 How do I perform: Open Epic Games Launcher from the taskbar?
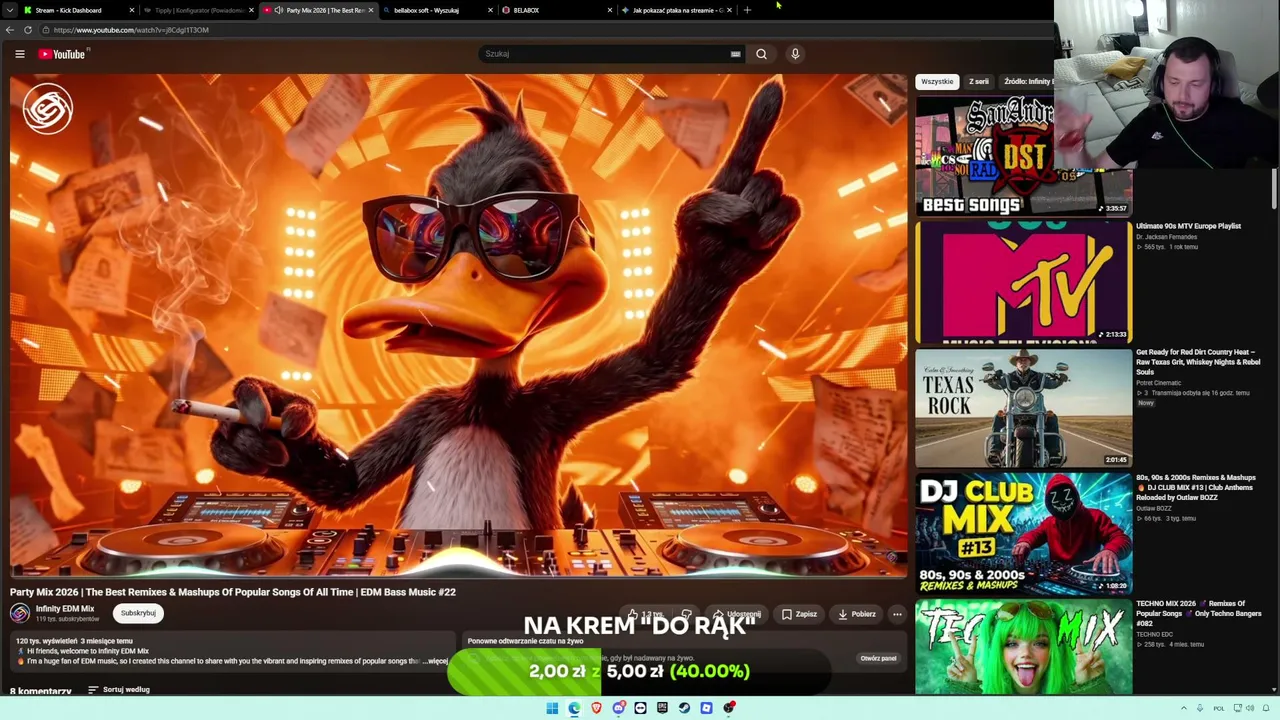point(663,708)
